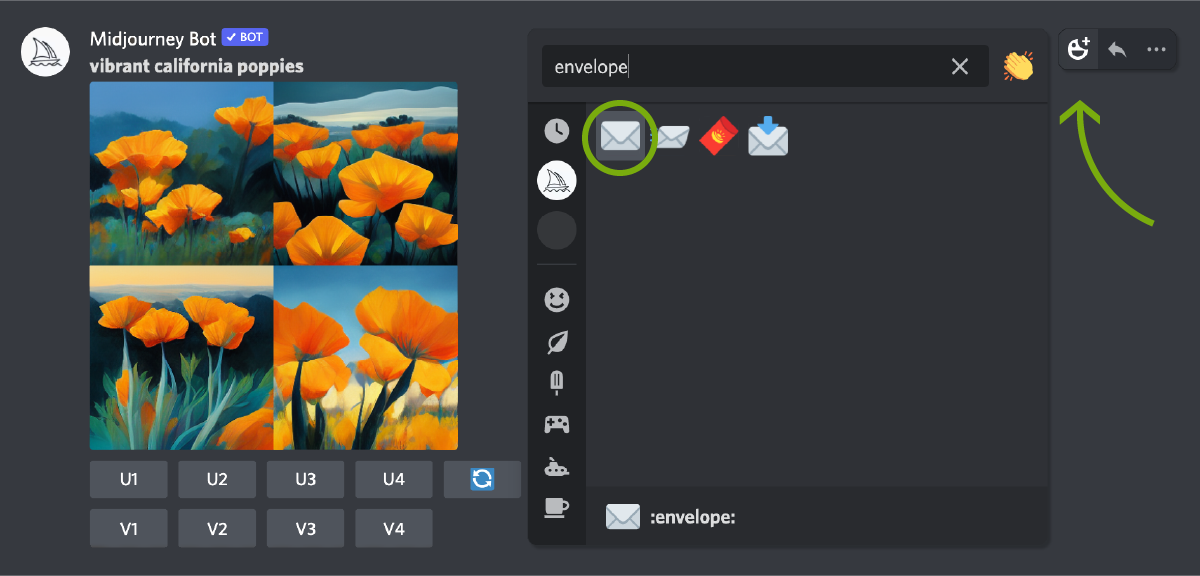Open the leaf Nature emoji category
The width and height of the screenshot is (1200, 576).
click(x=557, y=342)
